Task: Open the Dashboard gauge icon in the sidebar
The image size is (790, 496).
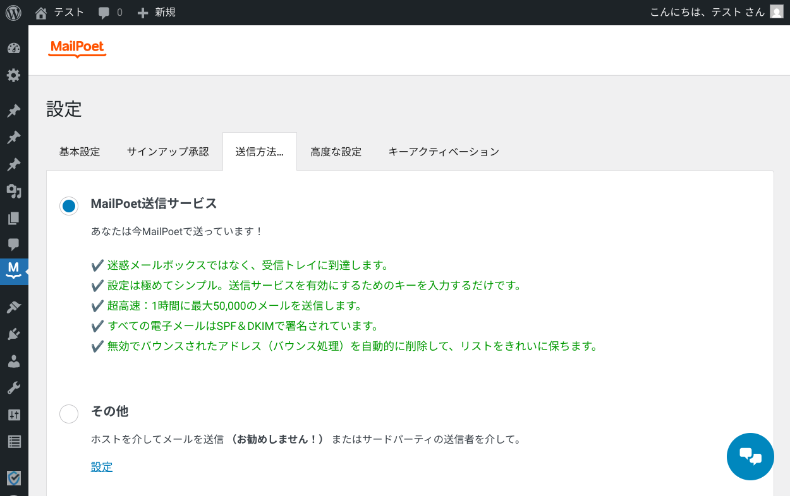Action: click(14, 48)
